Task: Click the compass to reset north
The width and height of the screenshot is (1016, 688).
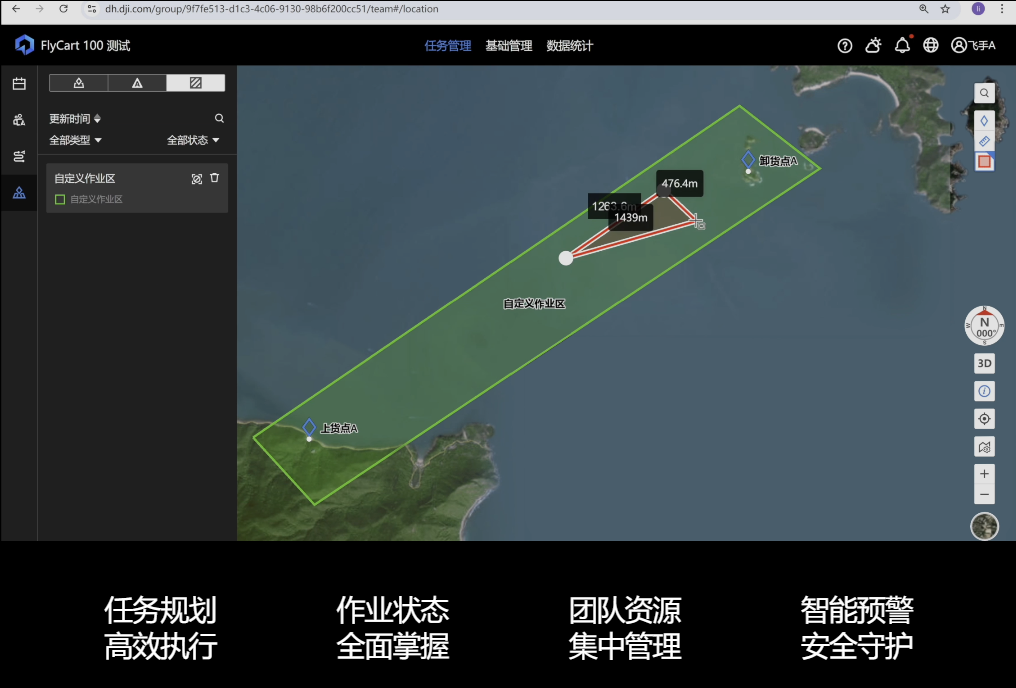Action: [984, 326]
